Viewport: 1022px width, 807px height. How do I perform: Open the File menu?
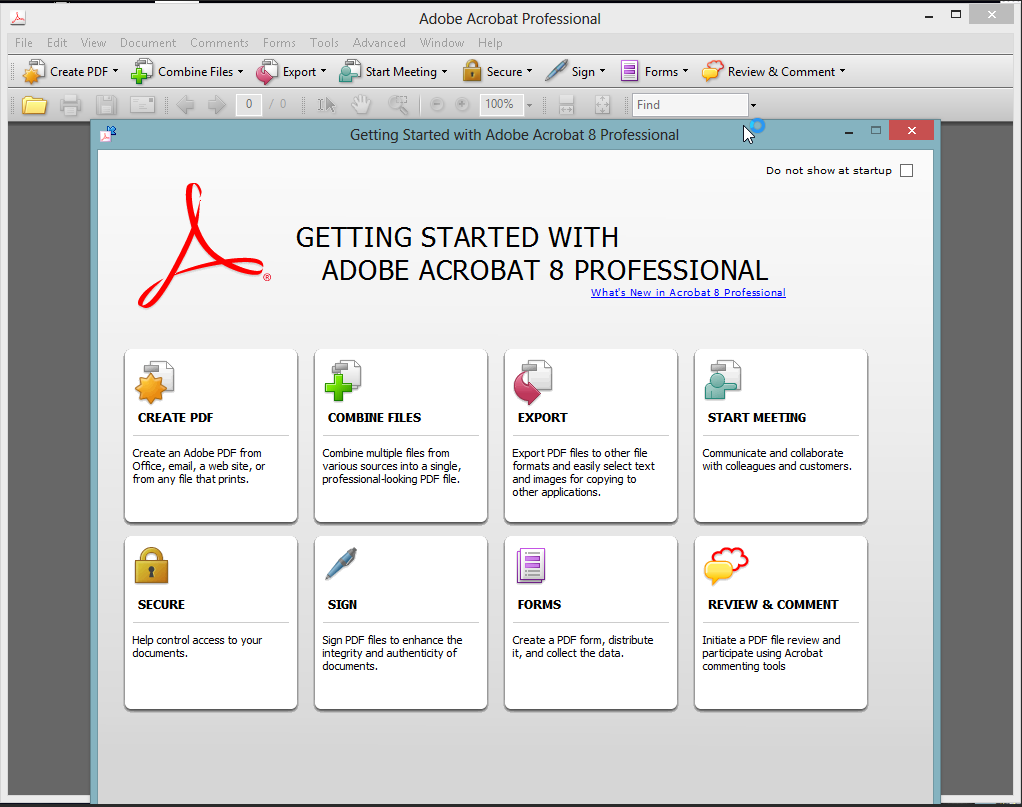point(23,43)
